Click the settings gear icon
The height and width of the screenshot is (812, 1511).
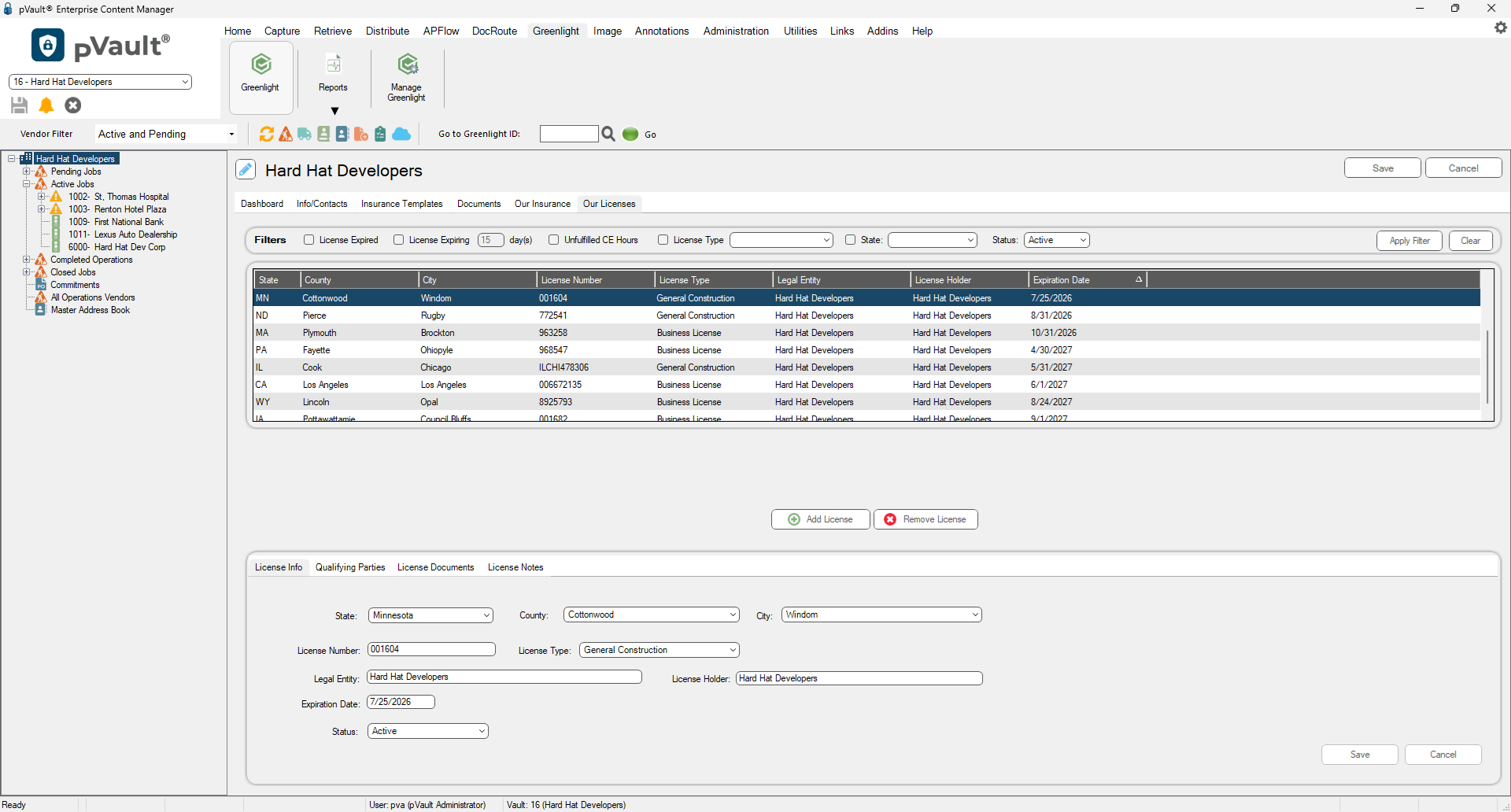click(x=1500, y=28)
